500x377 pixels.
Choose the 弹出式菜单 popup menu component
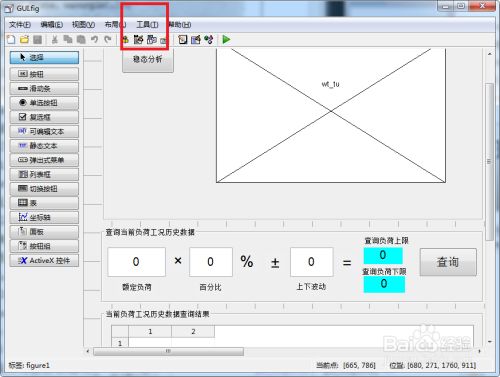[44, 160]
